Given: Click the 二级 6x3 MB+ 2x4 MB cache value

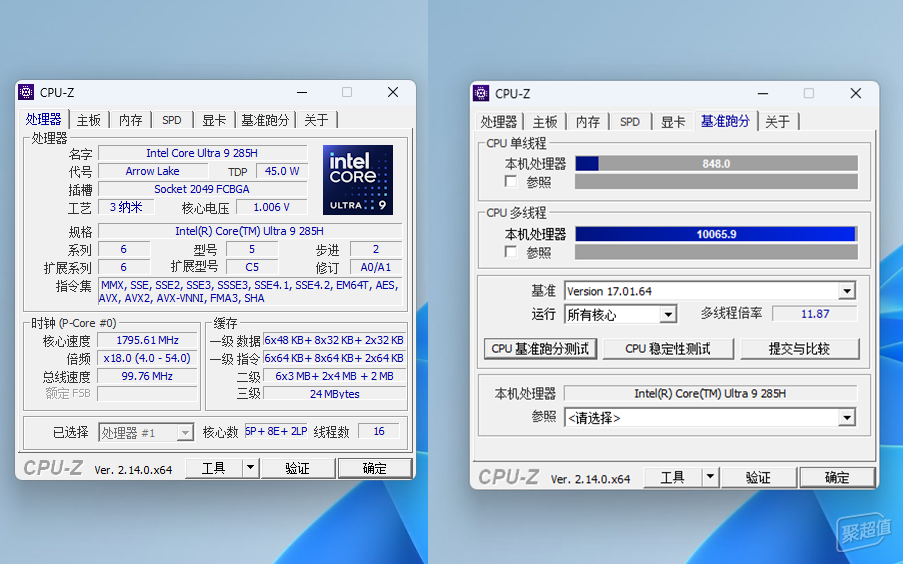Looking at the screenshot, I should pyautogui.click(x=335, y=376).
